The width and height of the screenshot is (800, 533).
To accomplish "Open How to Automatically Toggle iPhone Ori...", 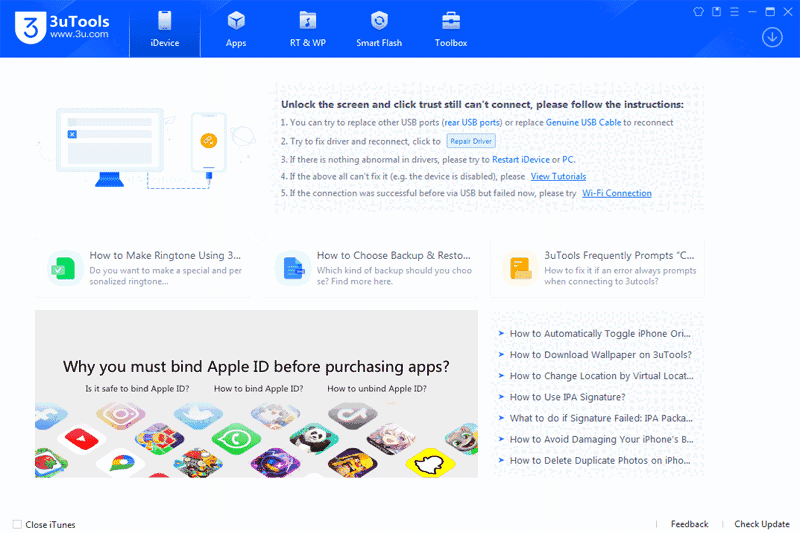I will pyautogui.click(x=599, y=334).
